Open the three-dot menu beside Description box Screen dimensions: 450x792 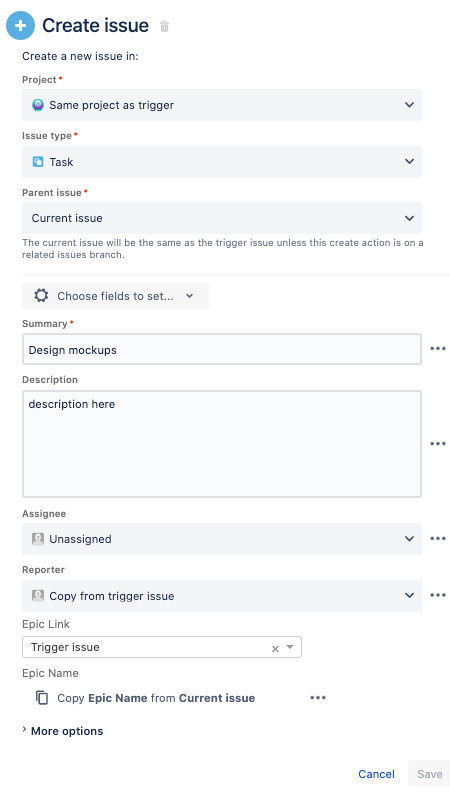[x=437, y=443]
